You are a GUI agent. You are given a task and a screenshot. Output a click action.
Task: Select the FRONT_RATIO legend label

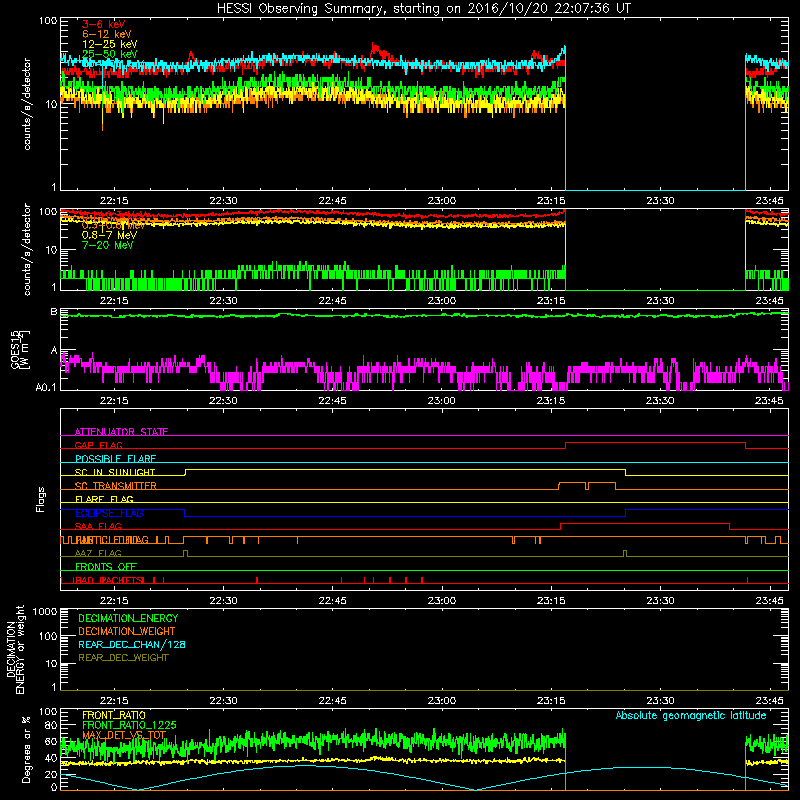[x=114, y=715]
